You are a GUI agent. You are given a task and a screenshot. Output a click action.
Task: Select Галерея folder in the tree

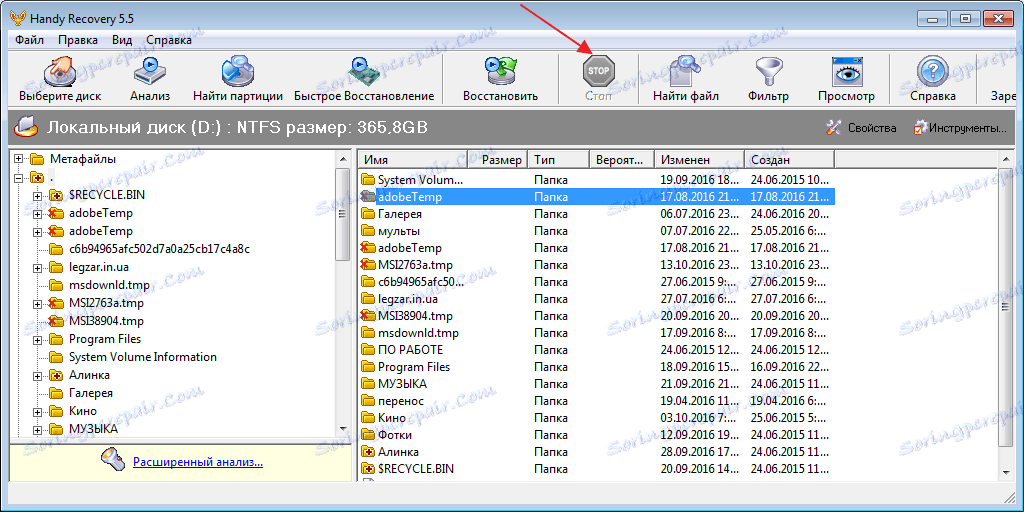coord(91,393)
